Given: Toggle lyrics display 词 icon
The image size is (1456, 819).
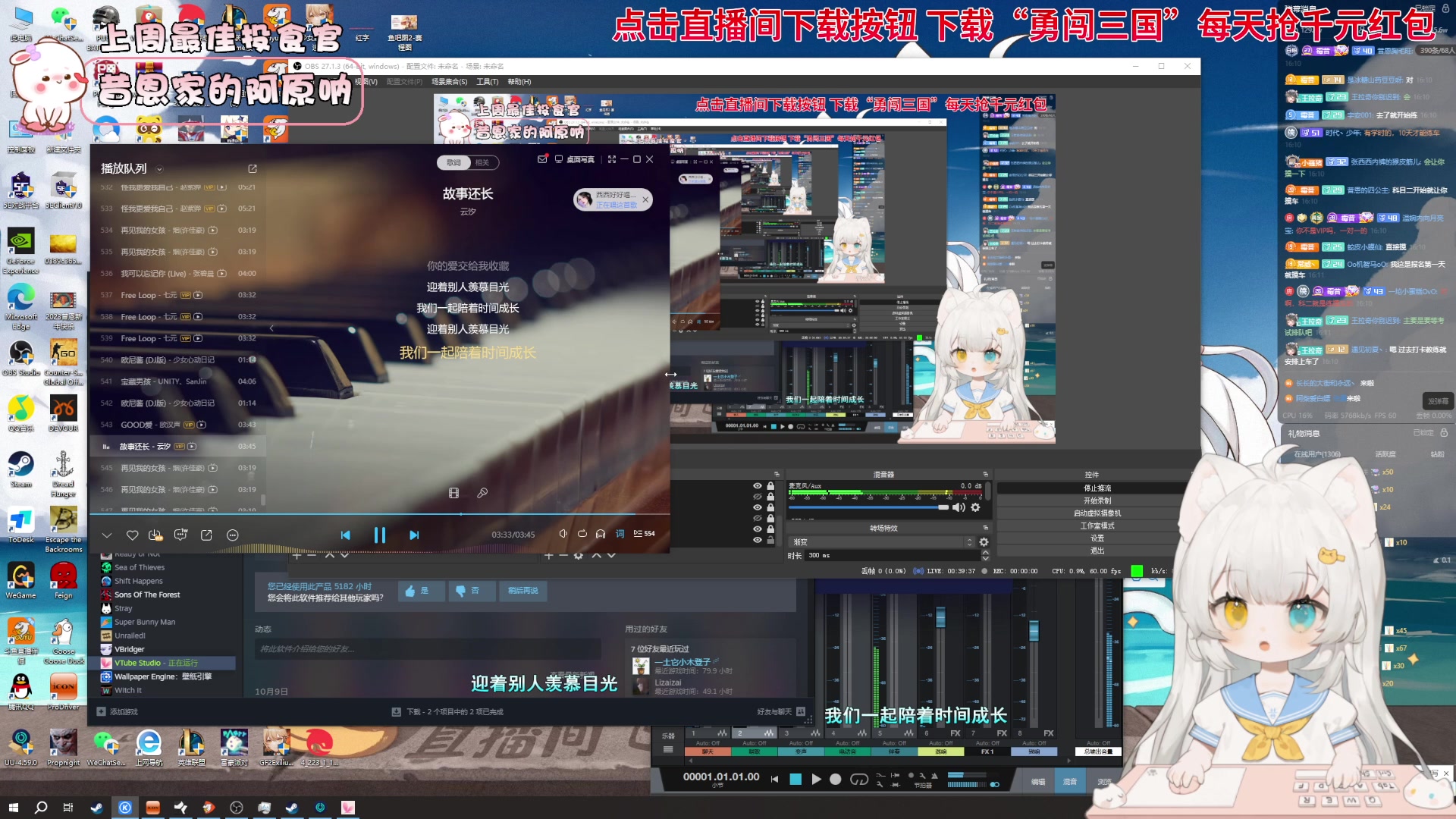Looking at the screenshot, I should pyautogui.click(x=620, y=534).
